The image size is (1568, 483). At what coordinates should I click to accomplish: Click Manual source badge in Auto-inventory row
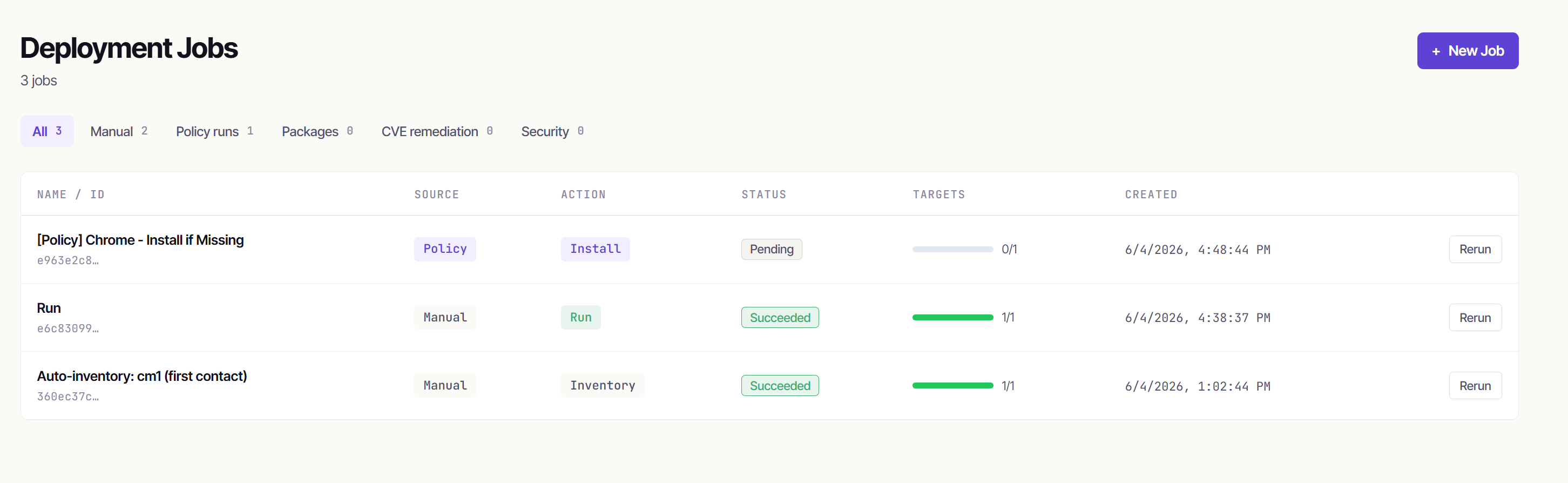pos(445,386)
